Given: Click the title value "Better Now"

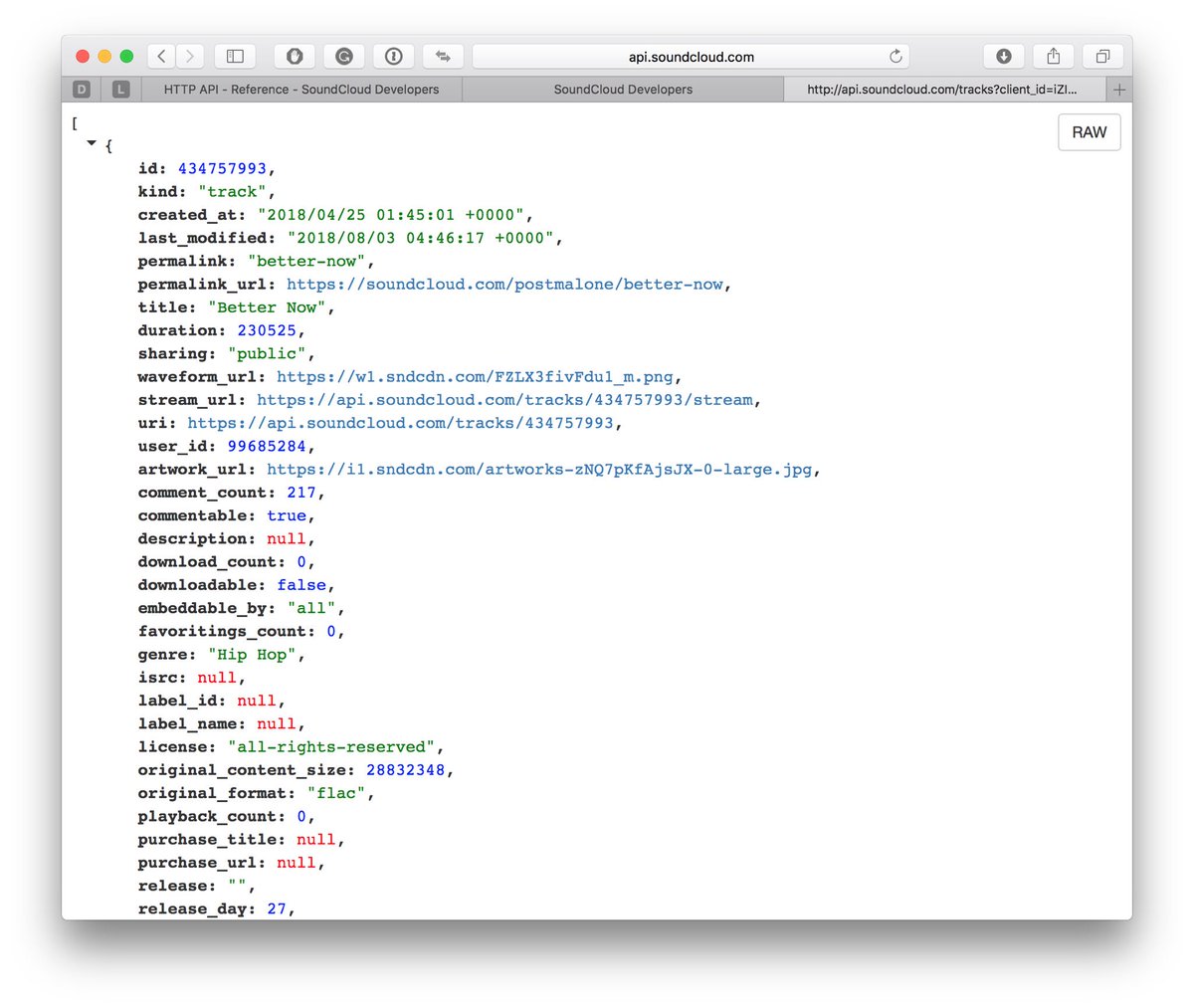Looking at the screenshot, I should (267, 307).
